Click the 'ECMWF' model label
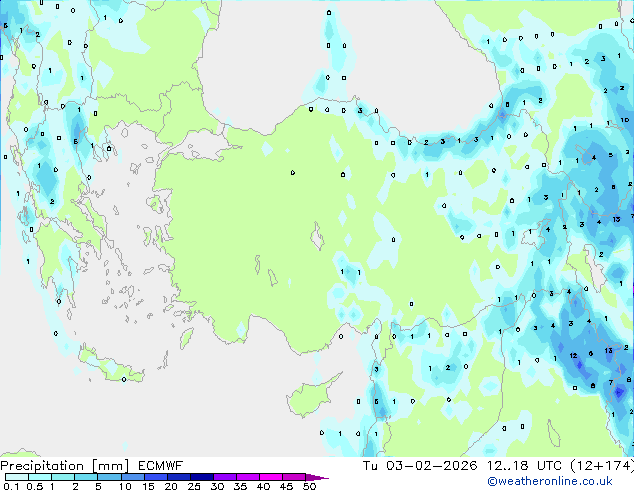 point(160,466)
